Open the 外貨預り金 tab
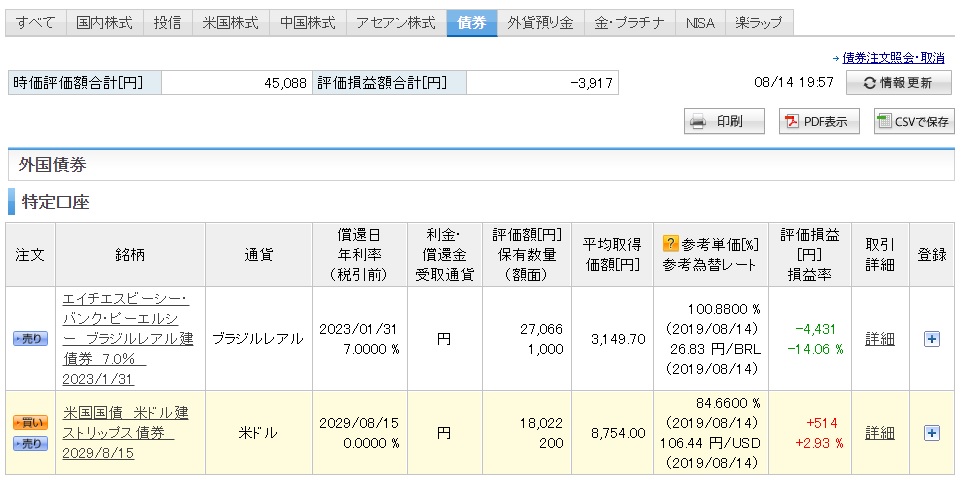Image resolution: width=961 pixels, height=484 pixels. 541,23
